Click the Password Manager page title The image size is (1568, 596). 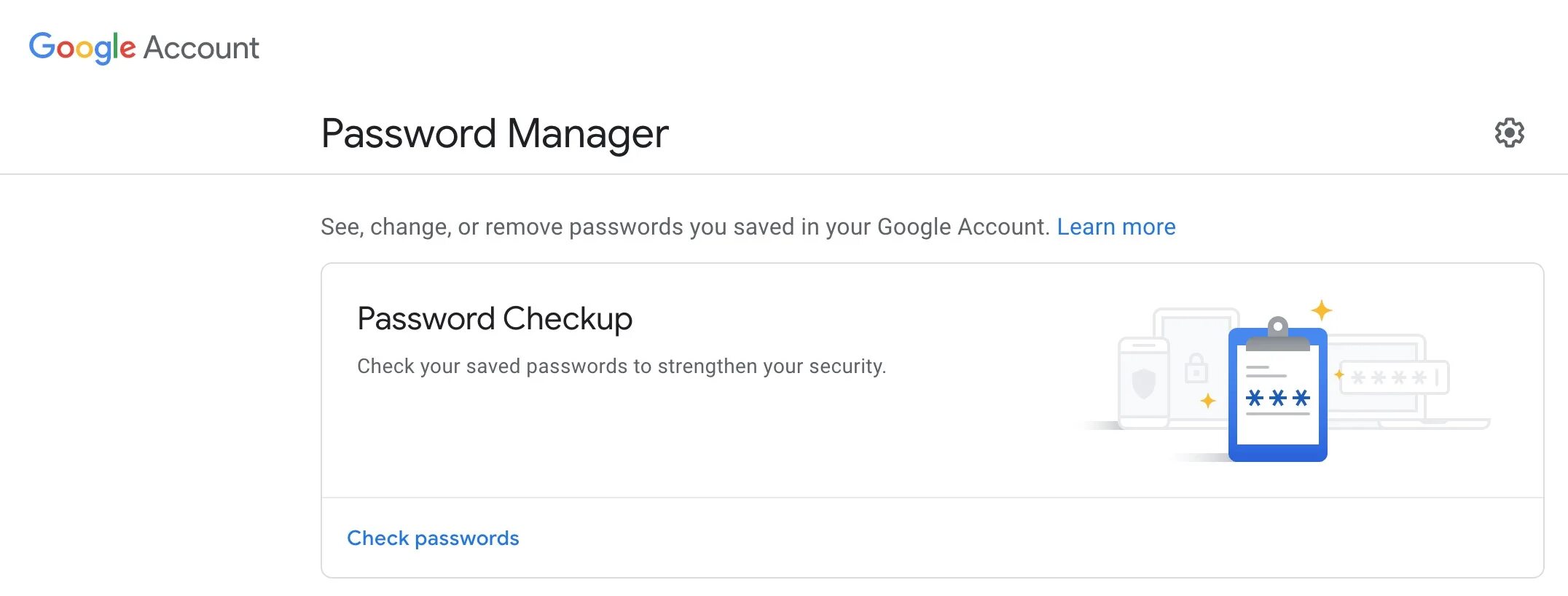pyautogui.click(x=495, y=133)
